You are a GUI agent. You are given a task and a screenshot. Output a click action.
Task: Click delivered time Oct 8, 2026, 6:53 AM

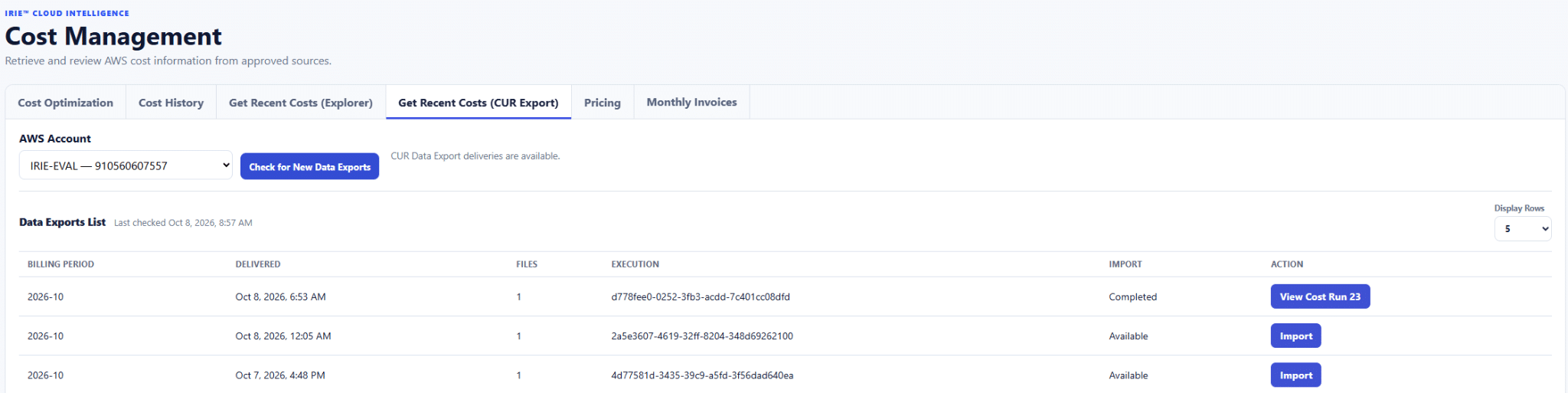tap(280, 296)
